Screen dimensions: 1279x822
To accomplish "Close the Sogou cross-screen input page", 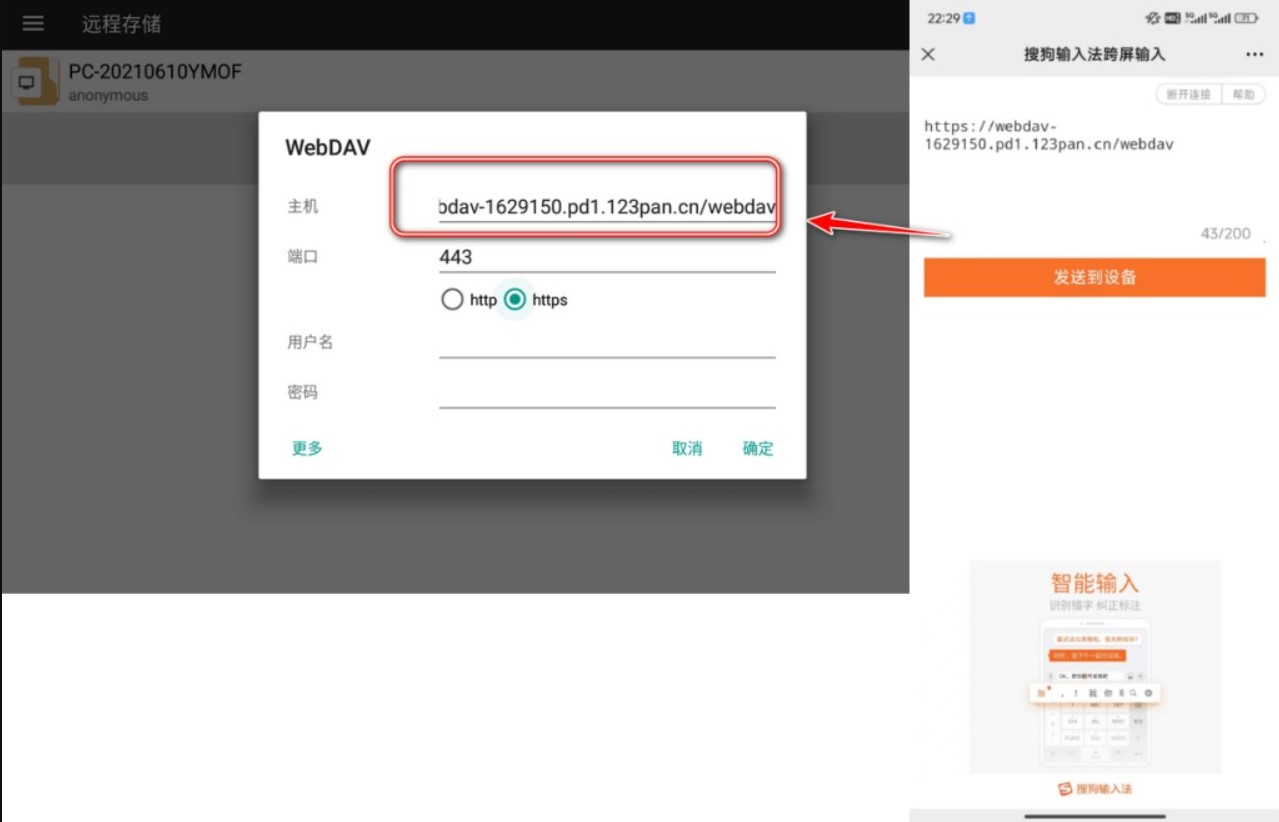I will point(928,54).
